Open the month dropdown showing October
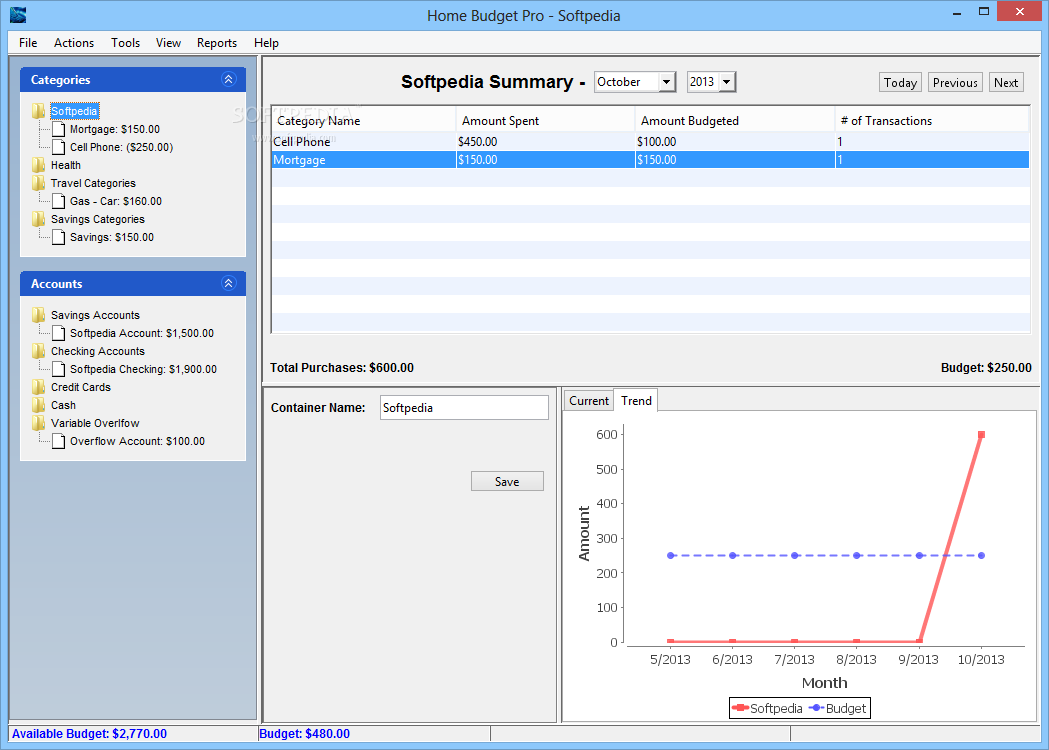This screenshot has height=750, width=1049. click(666, 82)
